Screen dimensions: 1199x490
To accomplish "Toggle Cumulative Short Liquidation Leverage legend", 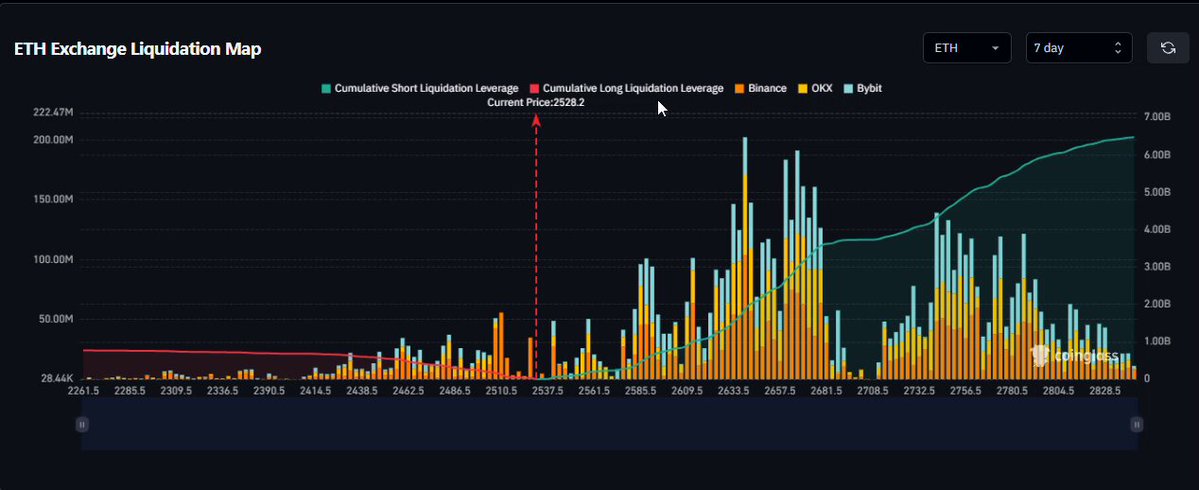I will [420, 89].
